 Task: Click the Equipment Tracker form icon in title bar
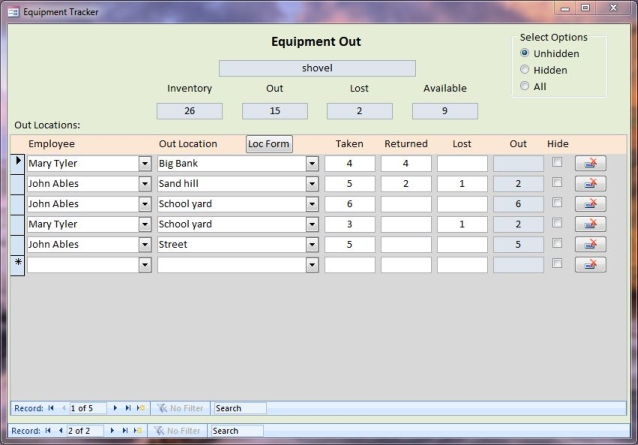[x=13, y=12]
